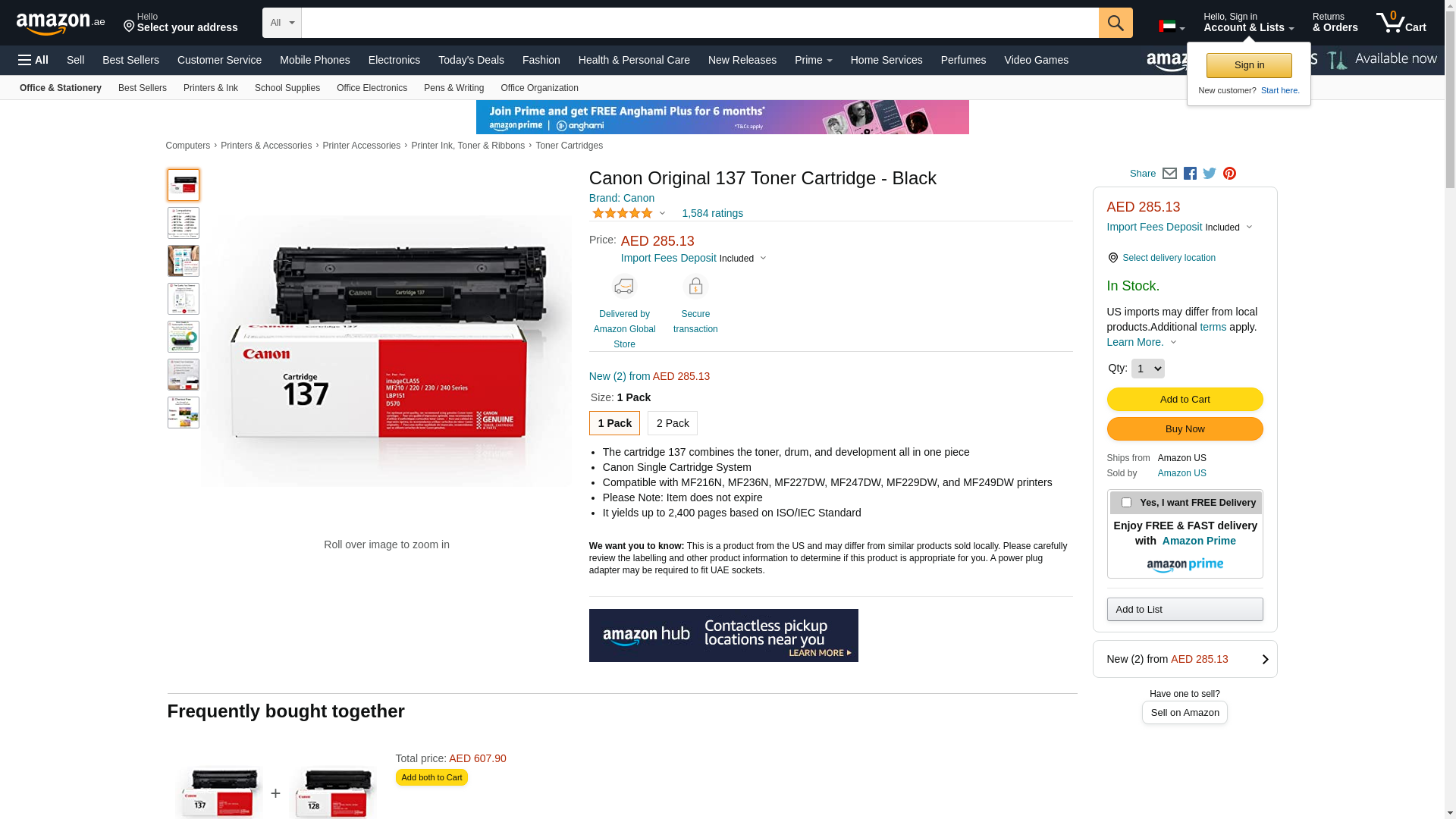
Task: Share product on Pinterest
Action: pyautogui.click(x=1229, y=174)
